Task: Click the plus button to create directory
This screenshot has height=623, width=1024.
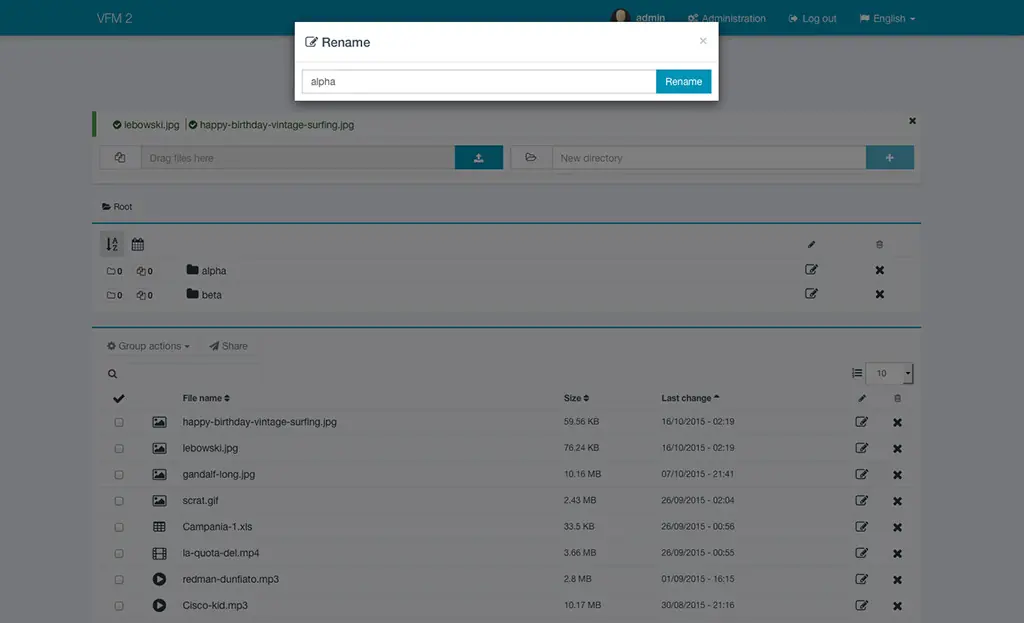Action: pos(889,158)
